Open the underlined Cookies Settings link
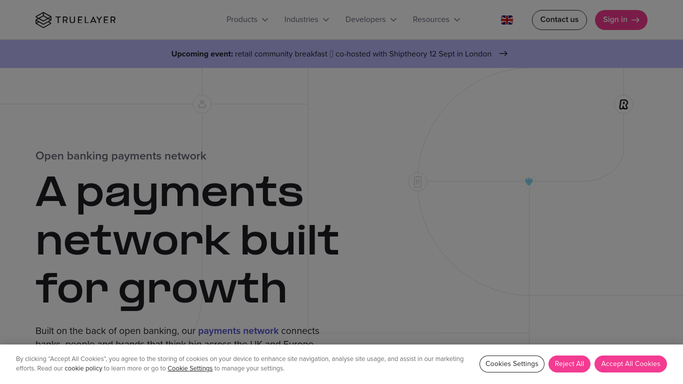The height and width of the screenshot is (384, 683). pos(190,368)
